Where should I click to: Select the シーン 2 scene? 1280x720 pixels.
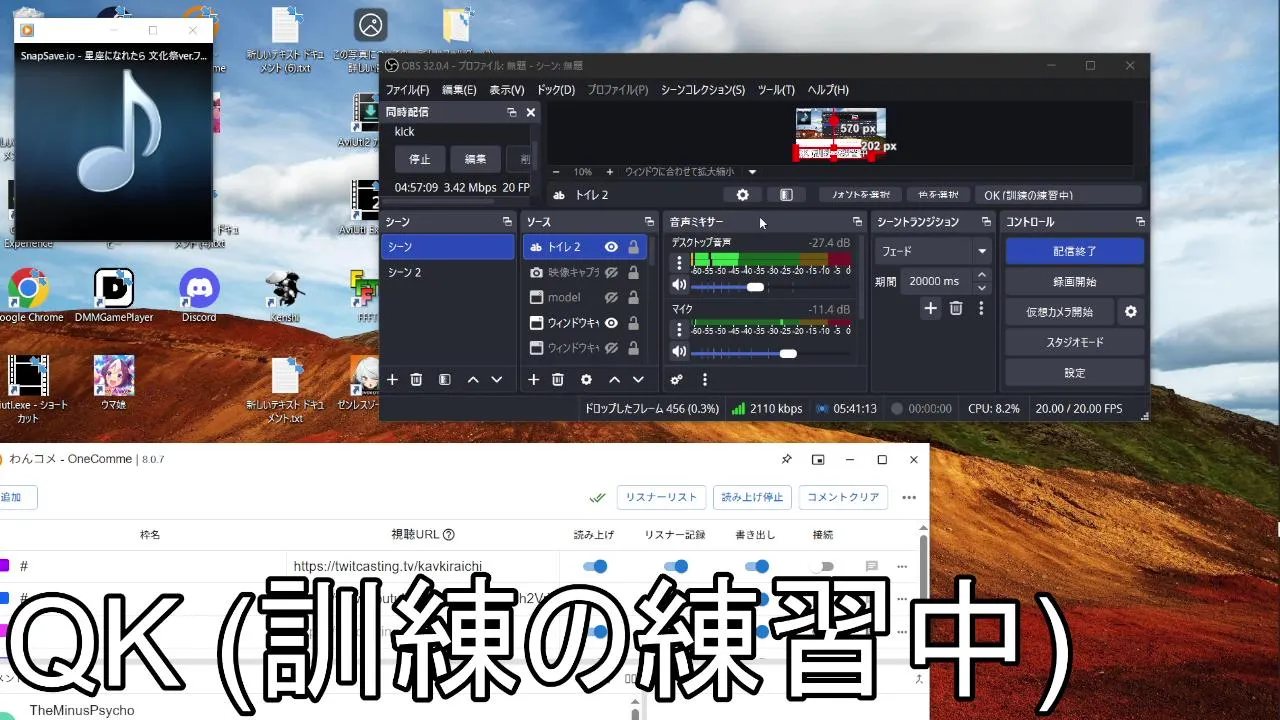click(x=448, y=272)
